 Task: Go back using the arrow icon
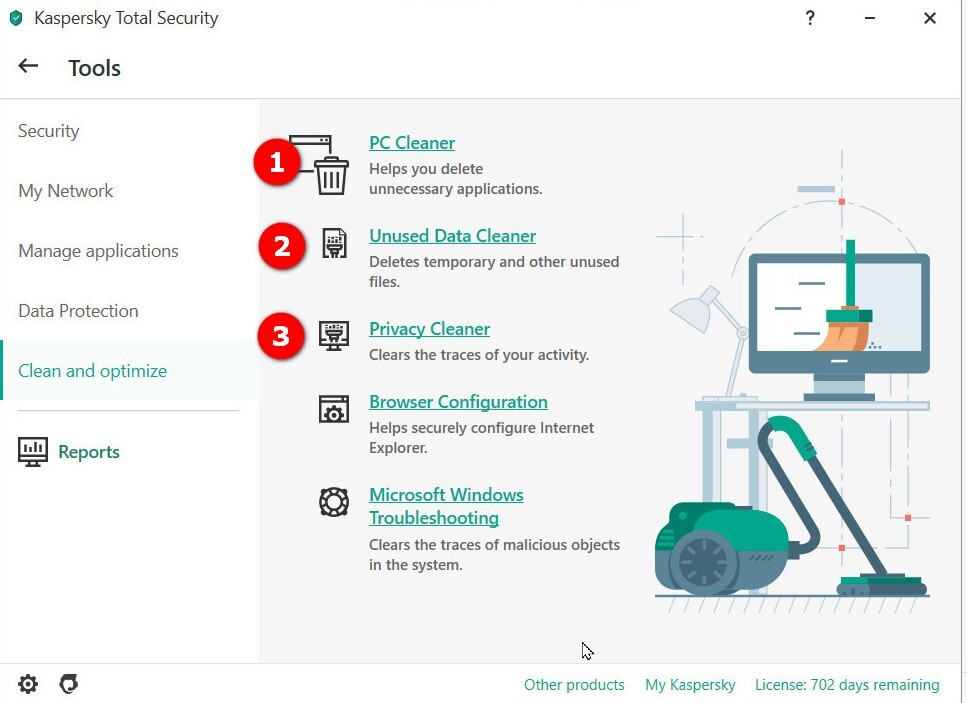pos(28,66)
